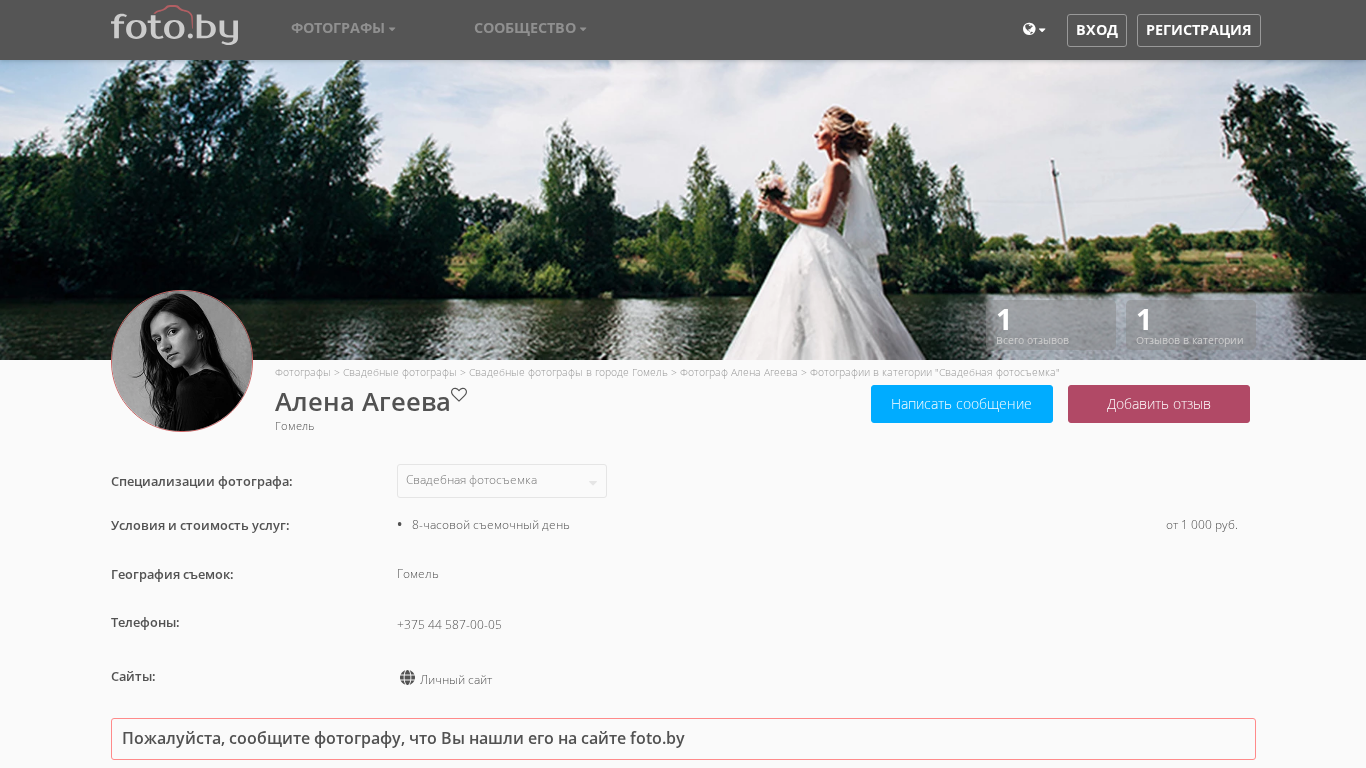Image resolution: width=1366 pixels, height=768 pixels.
Task: Open the language globe selector
Action: 1034,30
